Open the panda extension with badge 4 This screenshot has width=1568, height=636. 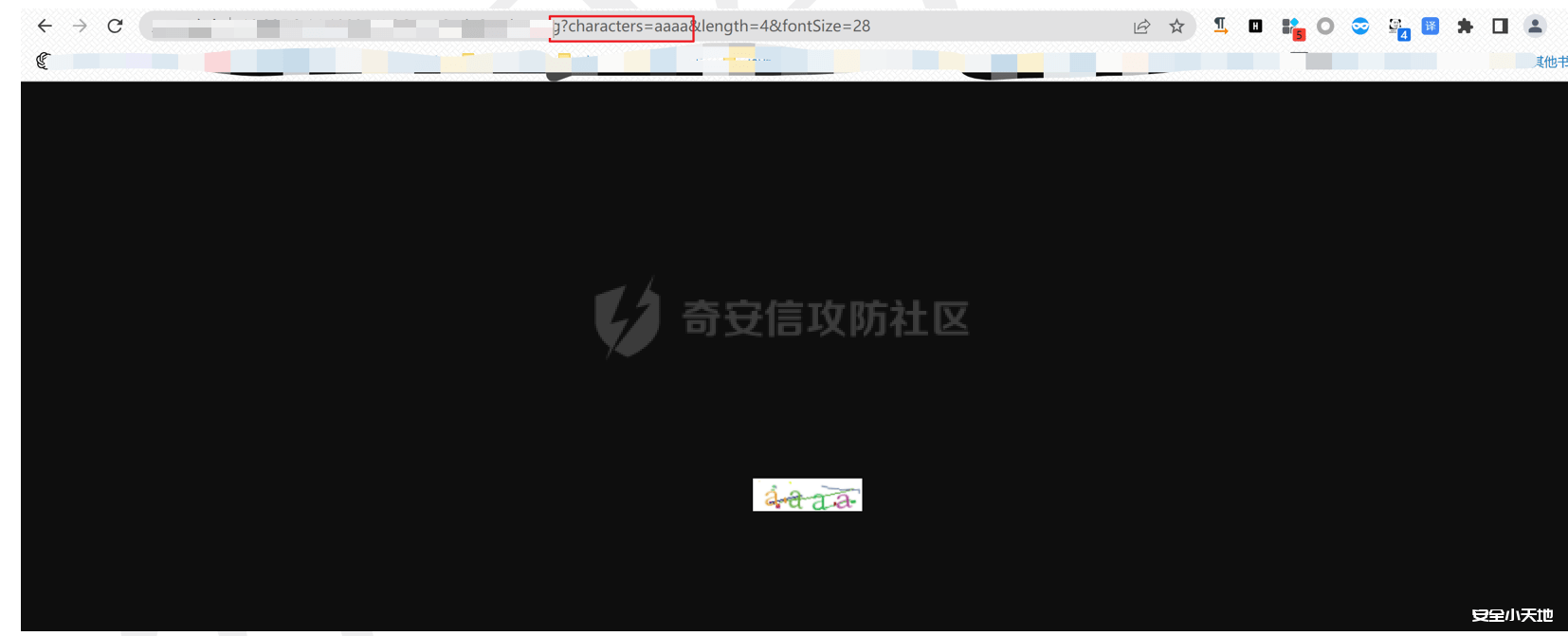1396,27
